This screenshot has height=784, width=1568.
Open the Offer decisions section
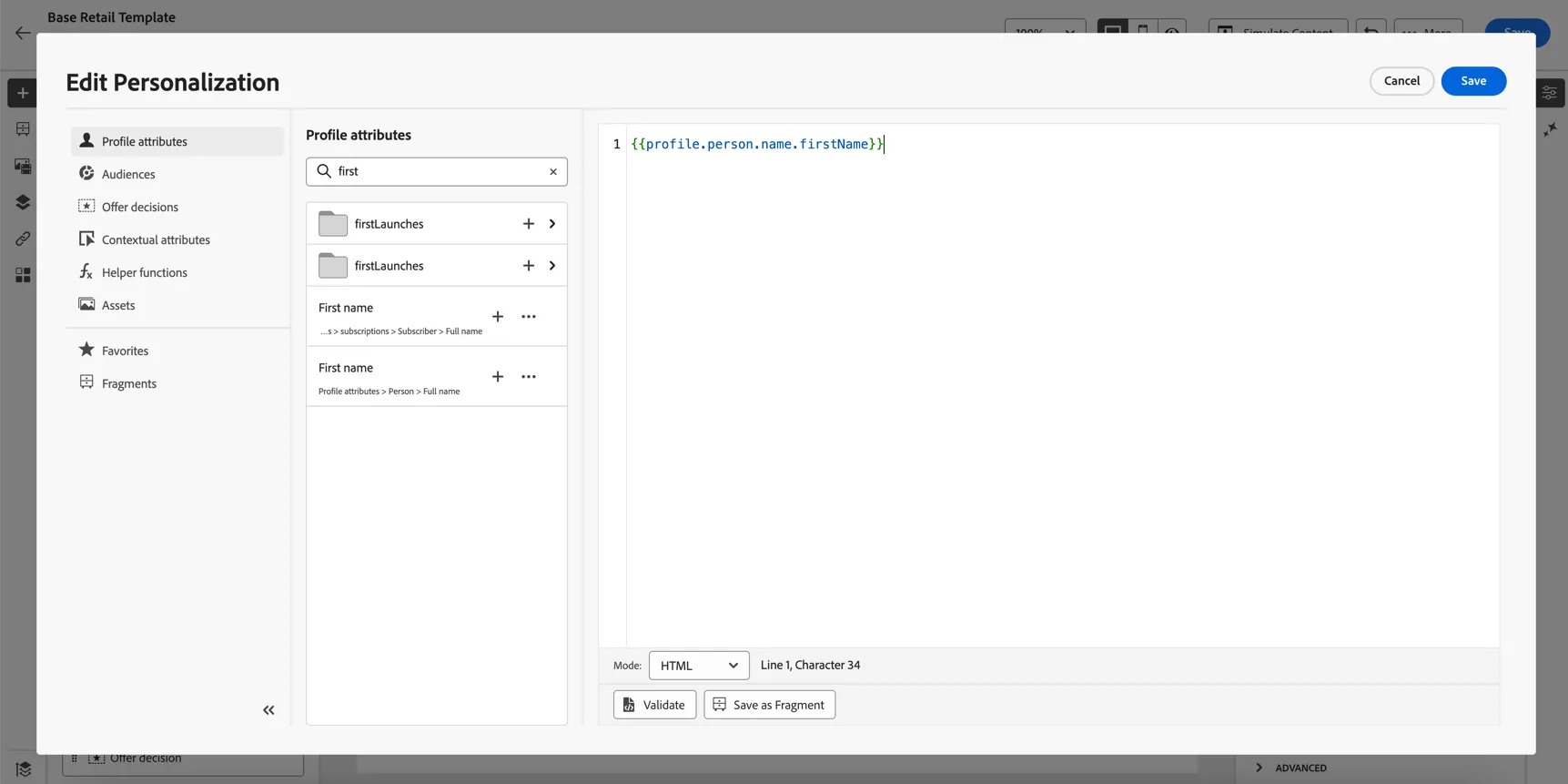tap(177, 207)
